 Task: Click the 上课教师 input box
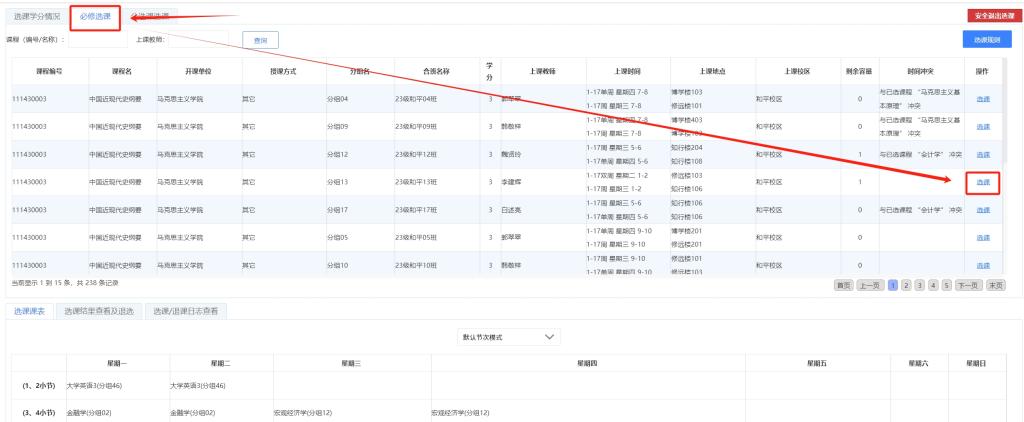tap(198, 39)
